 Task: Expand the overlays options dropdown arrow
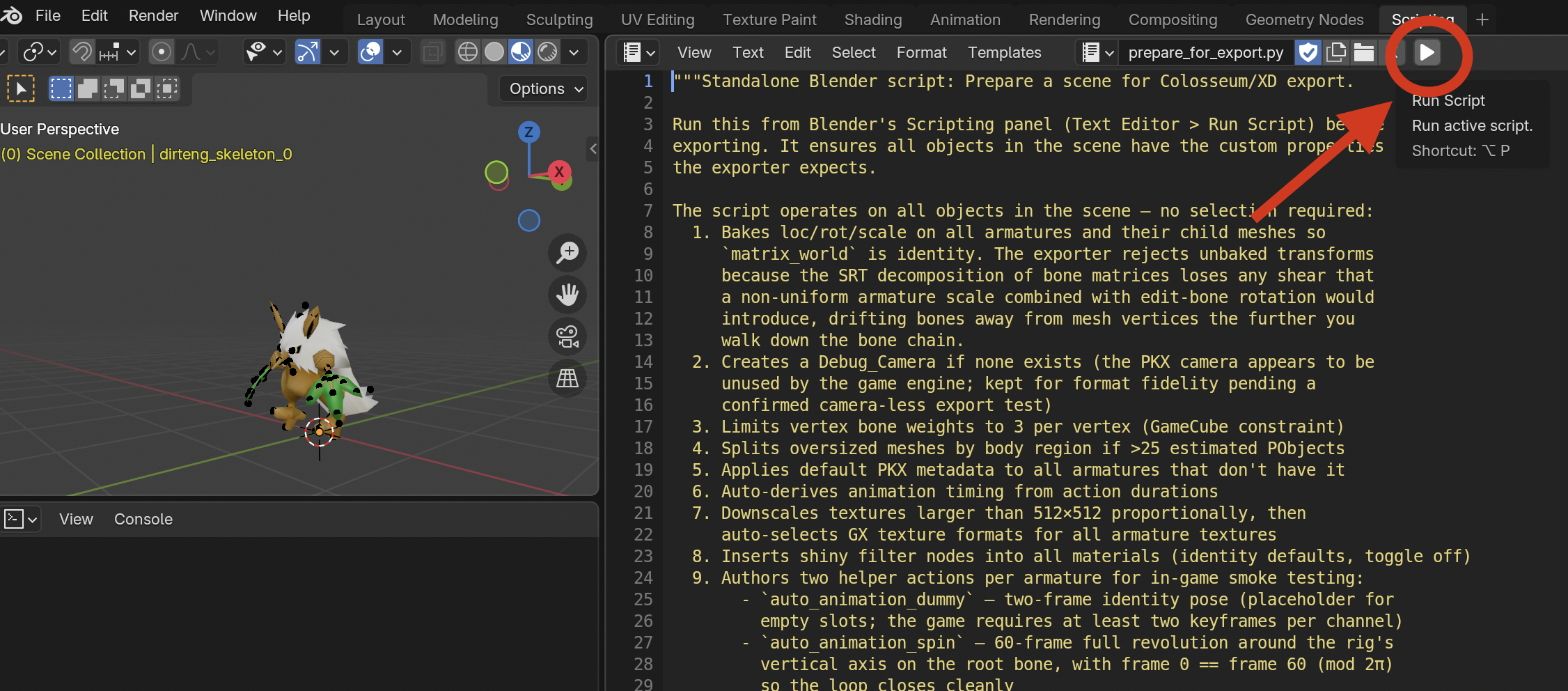click(397, 52)
